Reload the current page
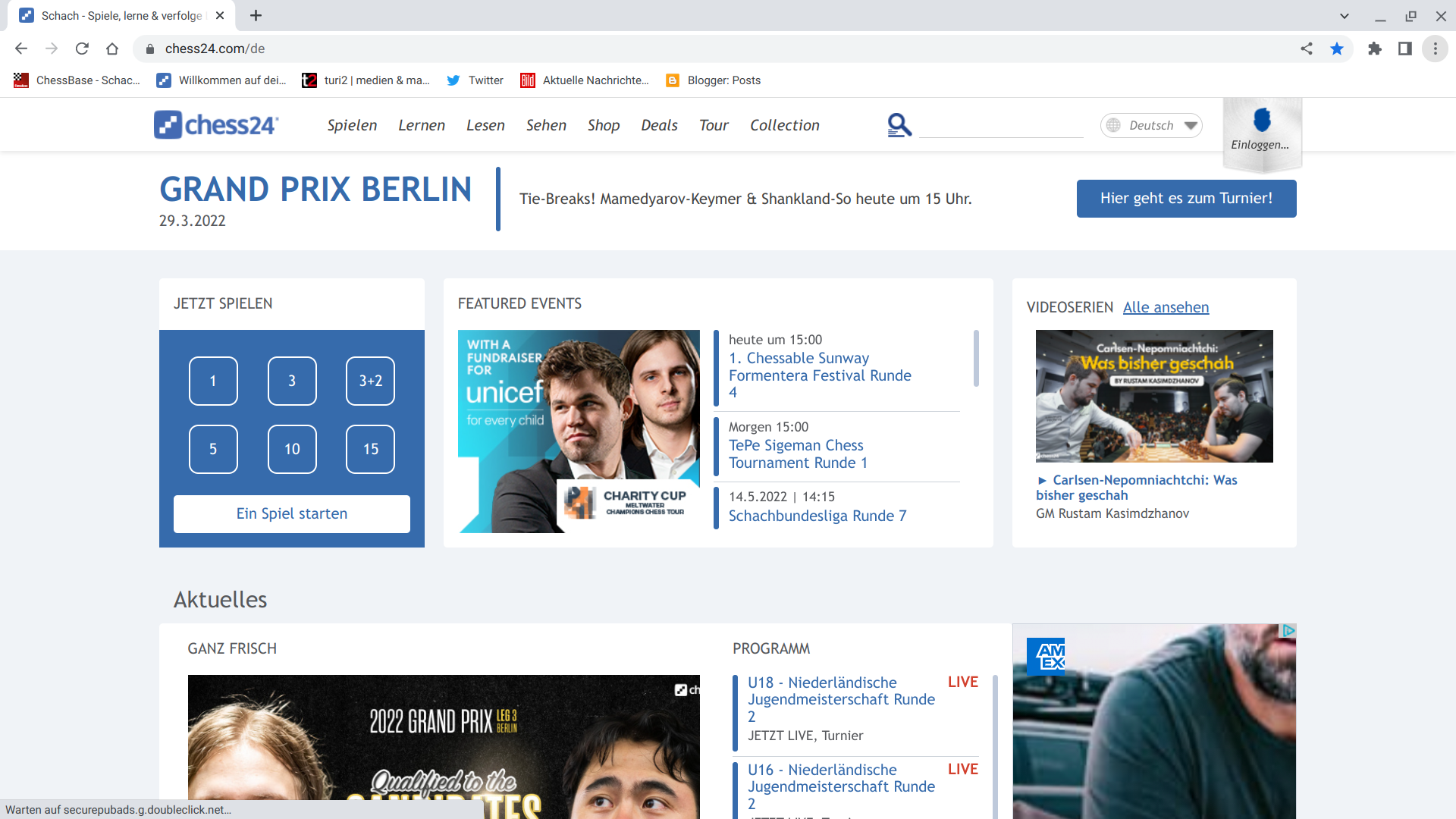 click(x=82, y=49)
